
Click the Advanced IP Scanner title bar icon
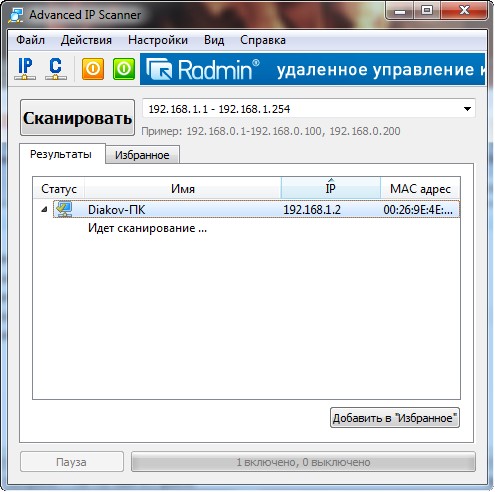tap(16, 15)
